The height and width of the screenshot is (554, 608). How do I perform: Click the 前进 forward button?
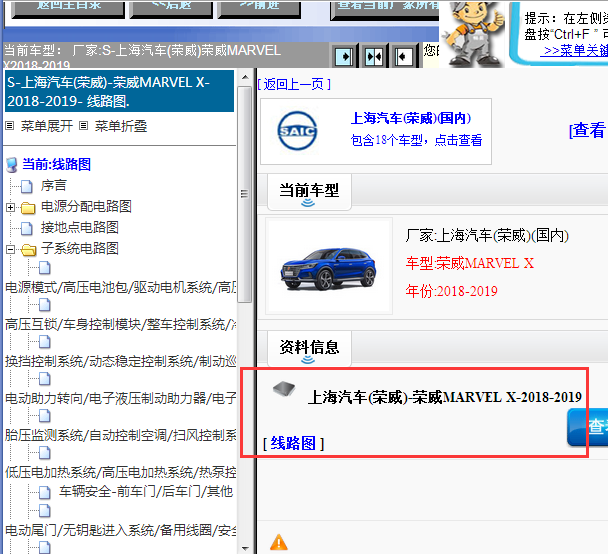[x=259, y=9]
